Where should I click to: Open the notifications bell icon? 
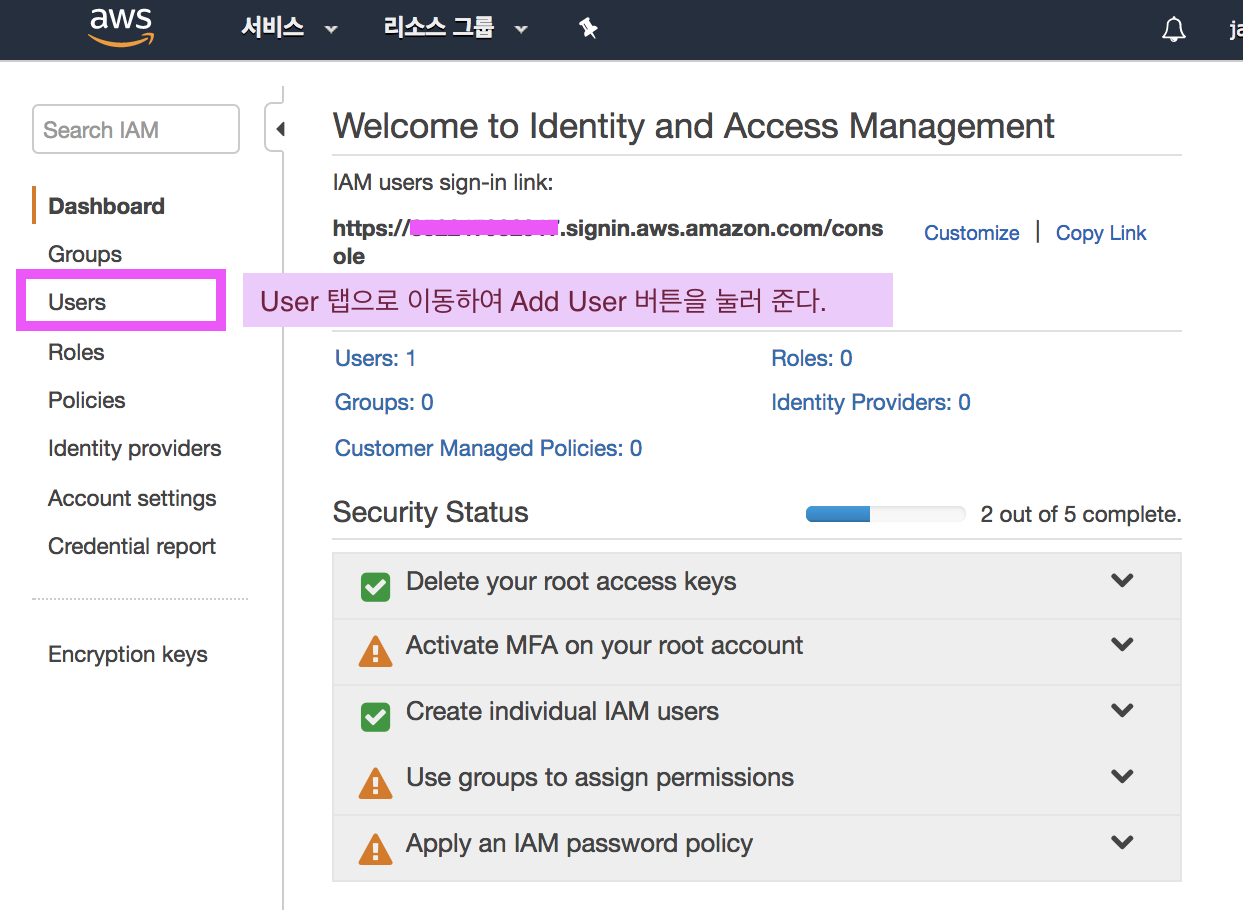click(1174, 29)
